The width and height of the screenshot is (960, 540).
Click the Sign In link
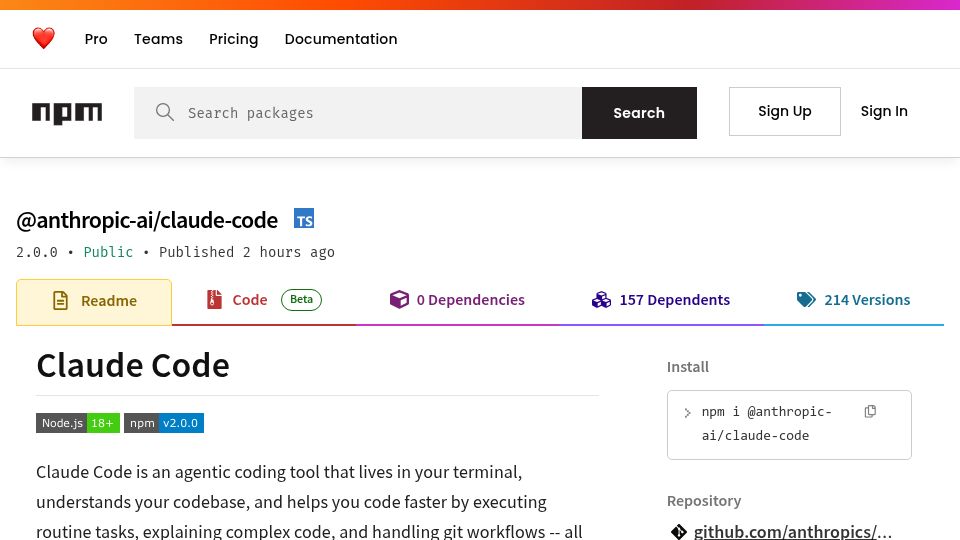pyautogui.click(x=884, y=111)
